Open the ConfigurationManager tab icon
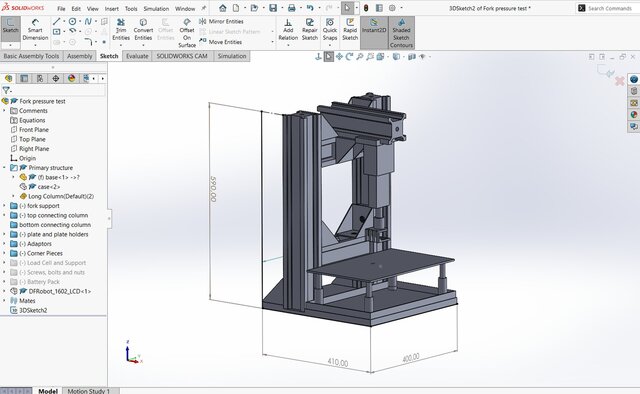Screen dimensions: 640x394 [x=40, y=78]
